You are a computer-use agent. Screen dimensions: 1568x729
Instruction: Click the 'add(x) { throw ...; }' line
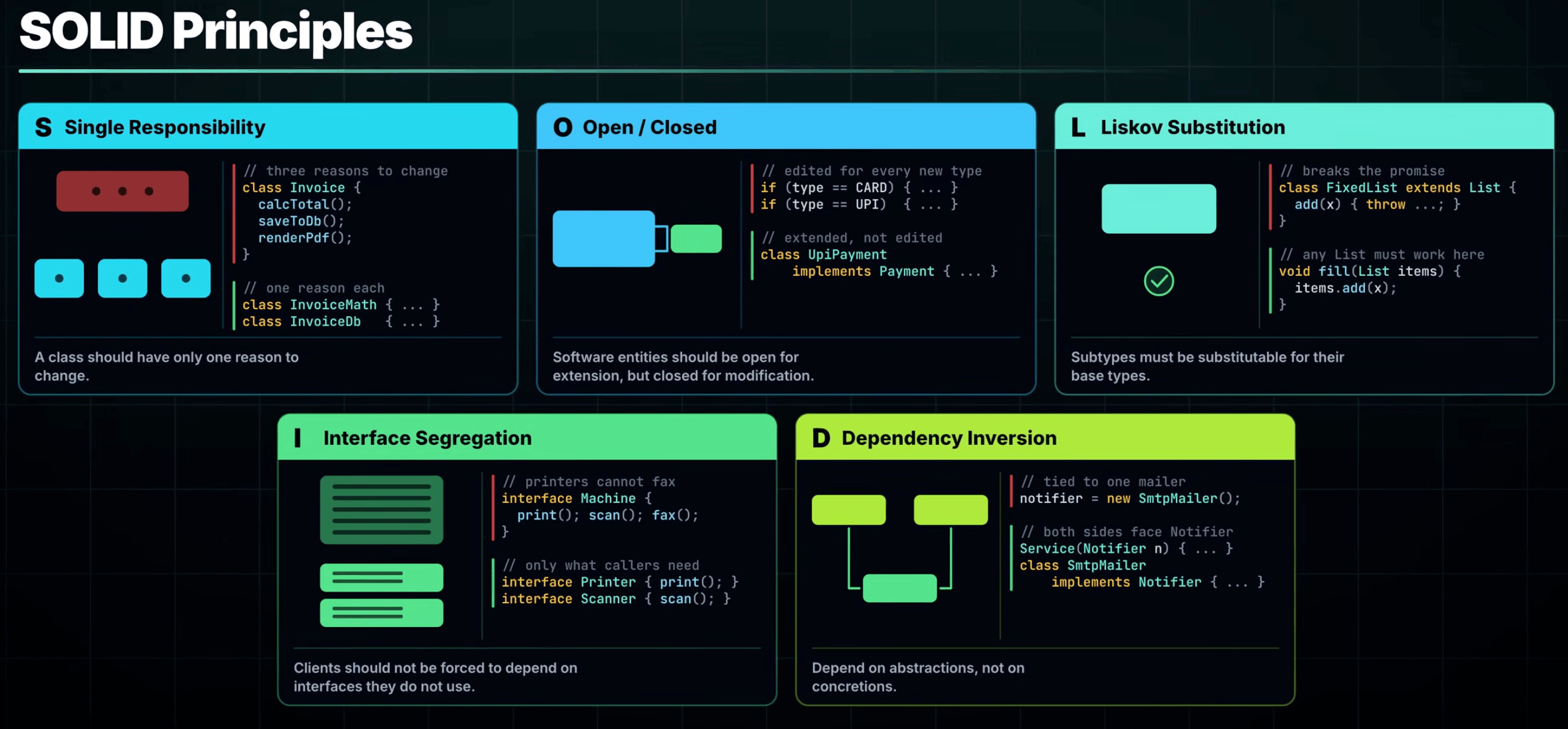1377,204
